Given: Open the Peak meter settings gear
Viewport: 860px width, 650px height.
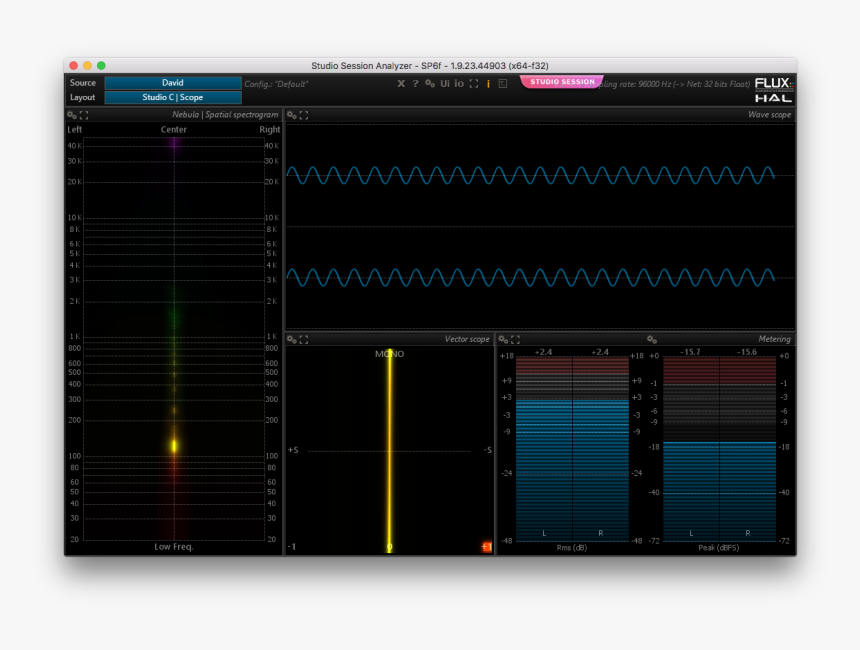Looking at the screenshot, I should click(652, 339).
